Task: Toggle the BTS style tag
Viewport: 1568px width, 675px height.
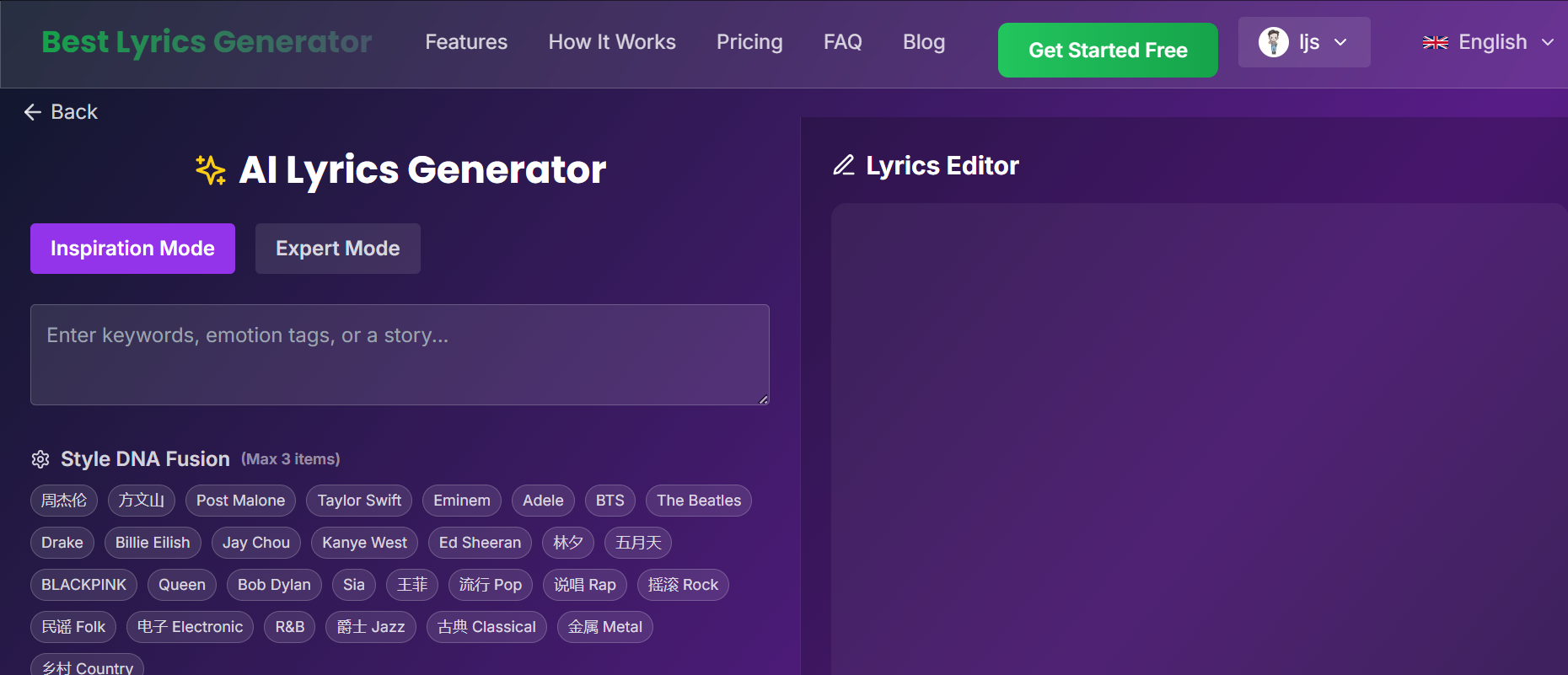Action: coord(610,501)
